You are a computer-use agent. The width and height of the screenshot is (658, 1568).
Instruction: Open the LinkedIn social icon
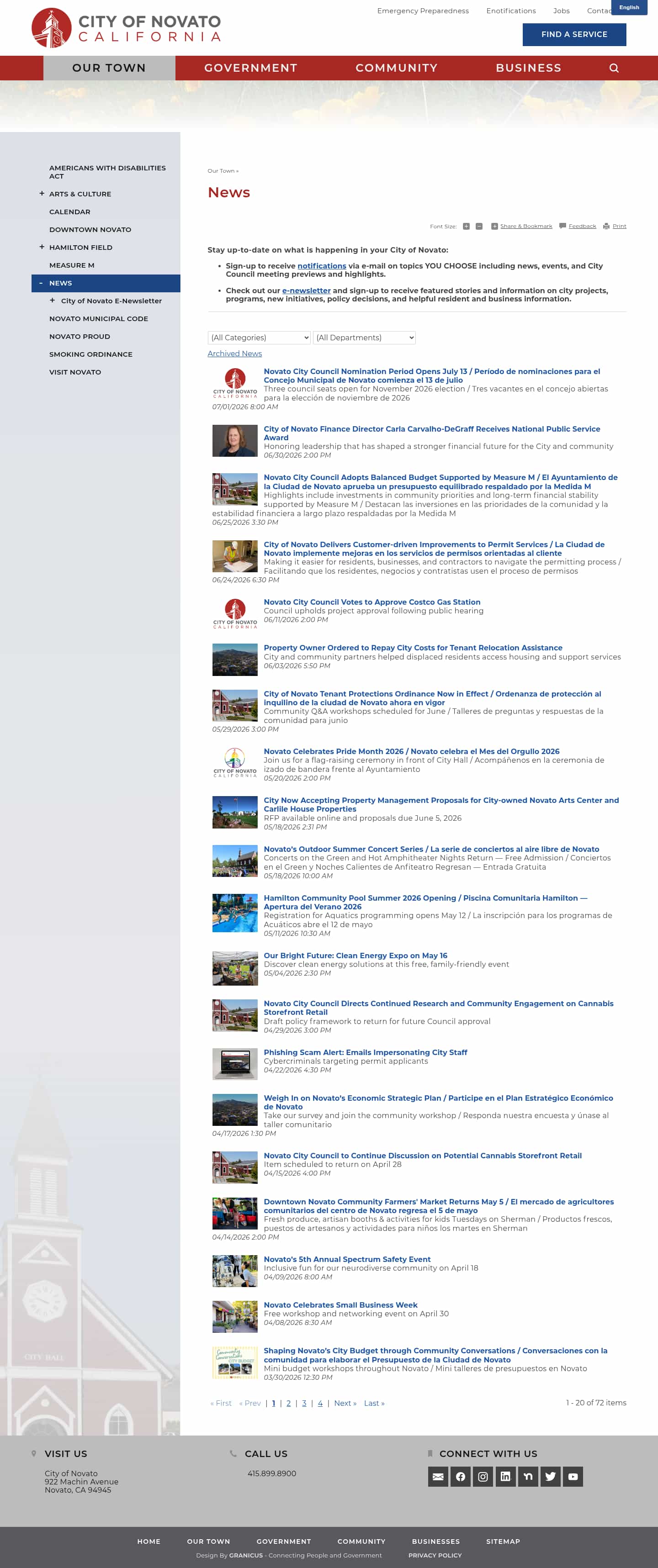click(x=505, y=1476)
